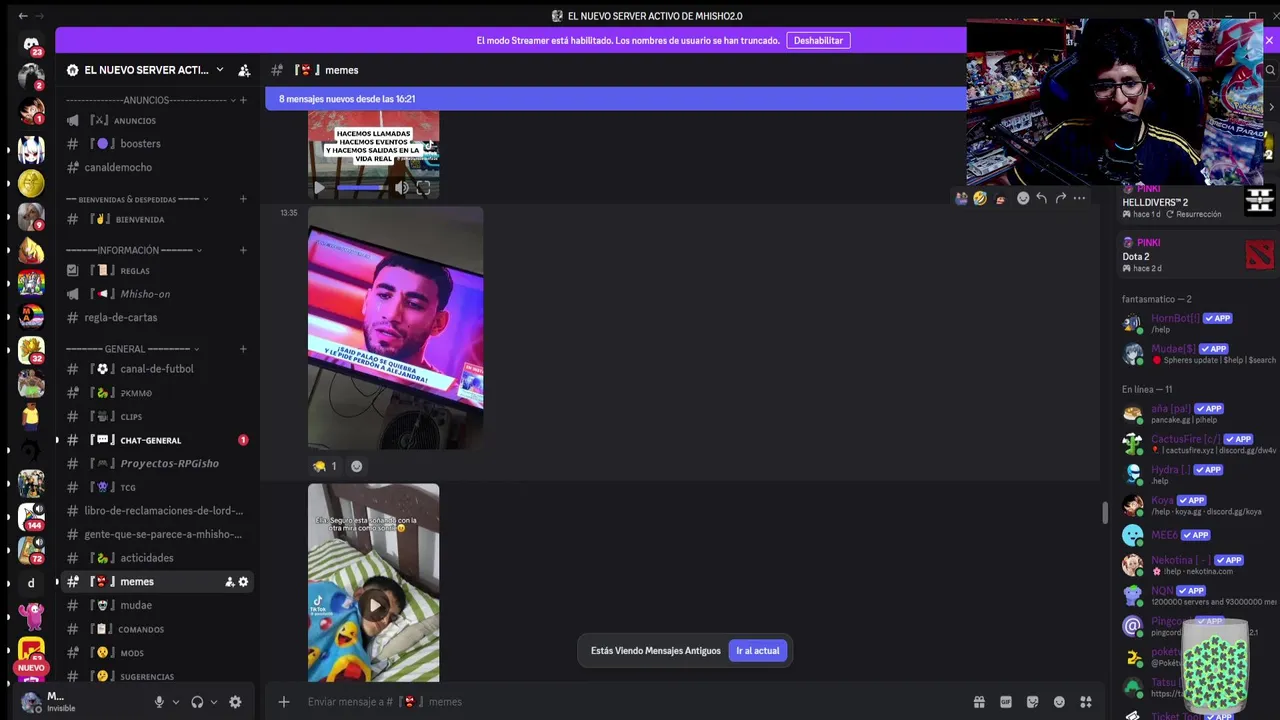Invite people icon beside server name

pos(244,70)
